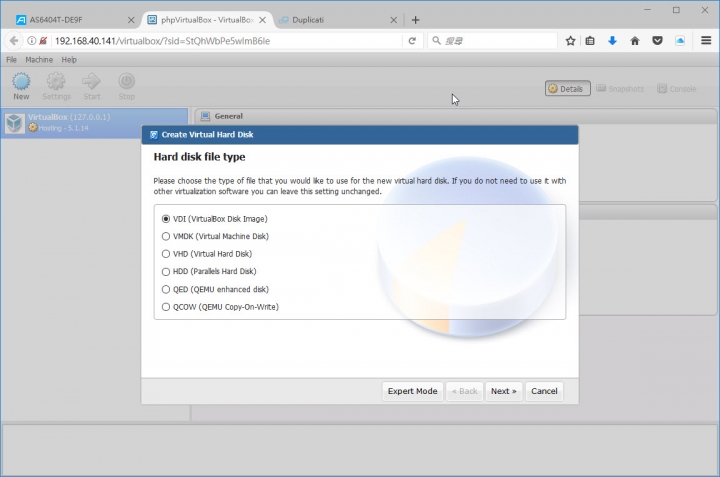
Task: Open a new browser tab with plus icon
Action: 416,20
